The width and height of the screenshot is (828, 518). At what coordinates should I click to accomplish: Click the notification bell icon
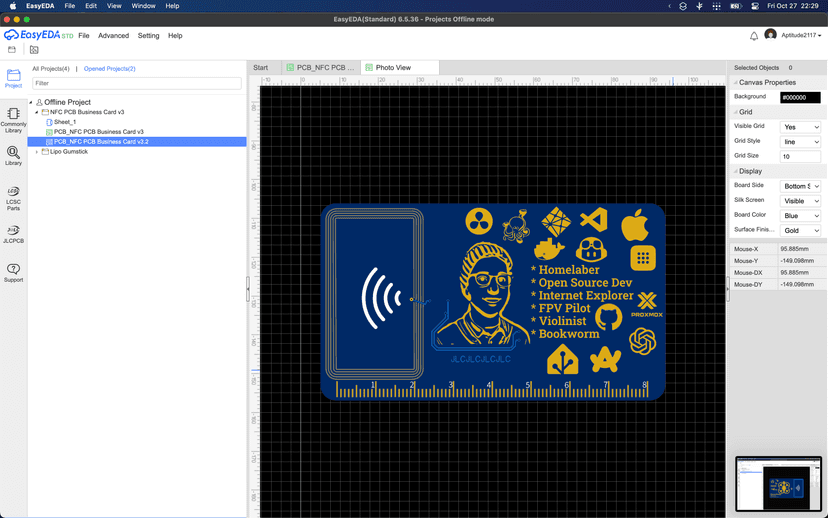tap(754, 36)
